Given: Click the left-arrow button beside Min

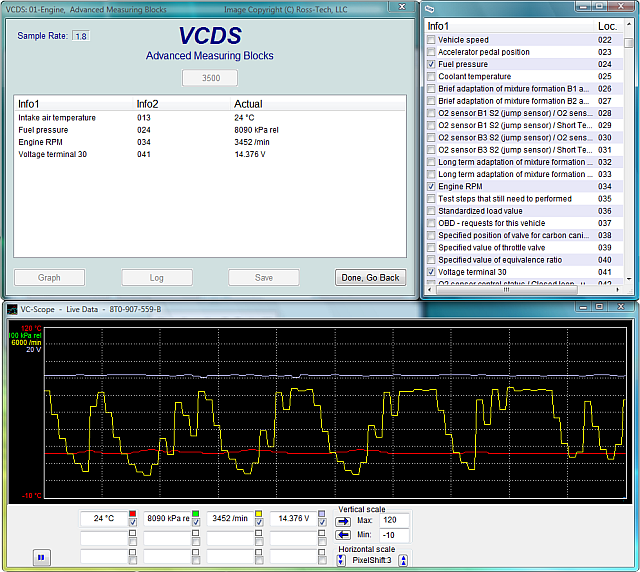Looking at the screenshot, I should click(343, 534).
